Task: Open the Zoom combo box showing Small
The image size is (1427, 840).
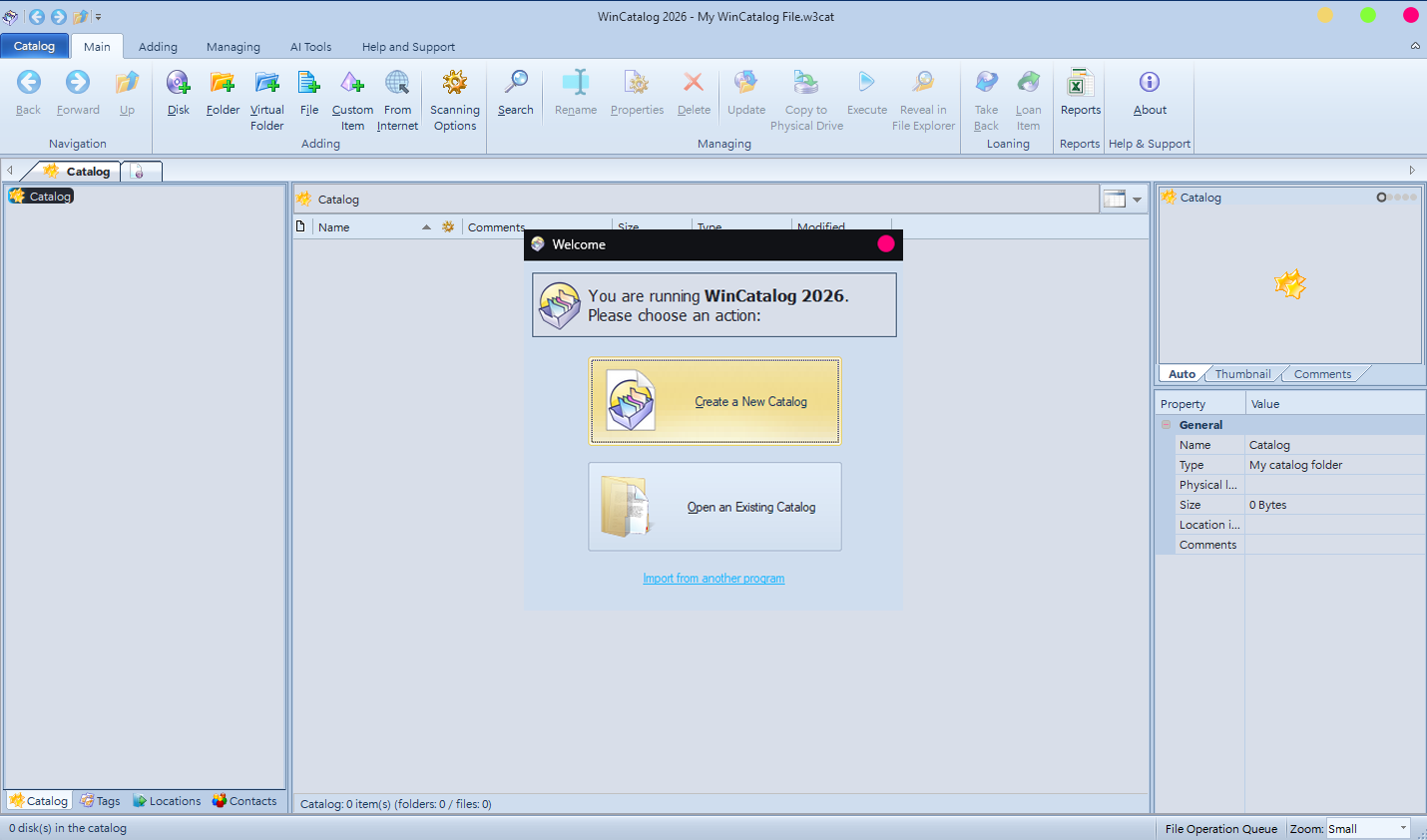Action: click(1368, 828)
